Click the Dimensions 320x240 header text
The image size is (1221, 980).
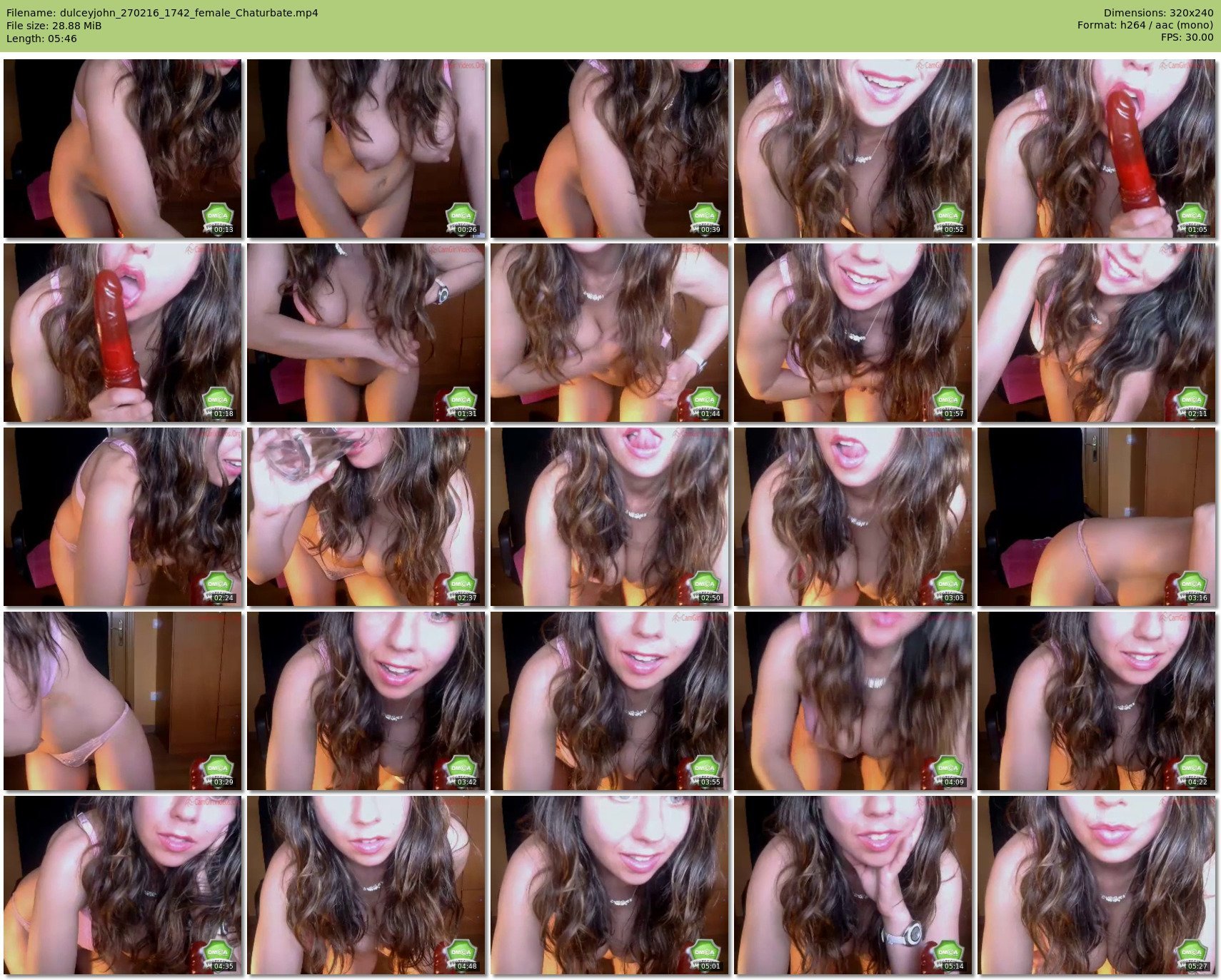1158,13
